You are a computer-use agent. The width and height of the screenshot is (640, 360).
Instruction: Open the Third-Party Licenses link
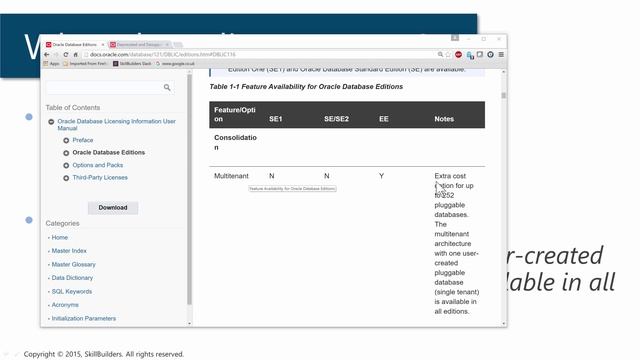pos(100,178)
